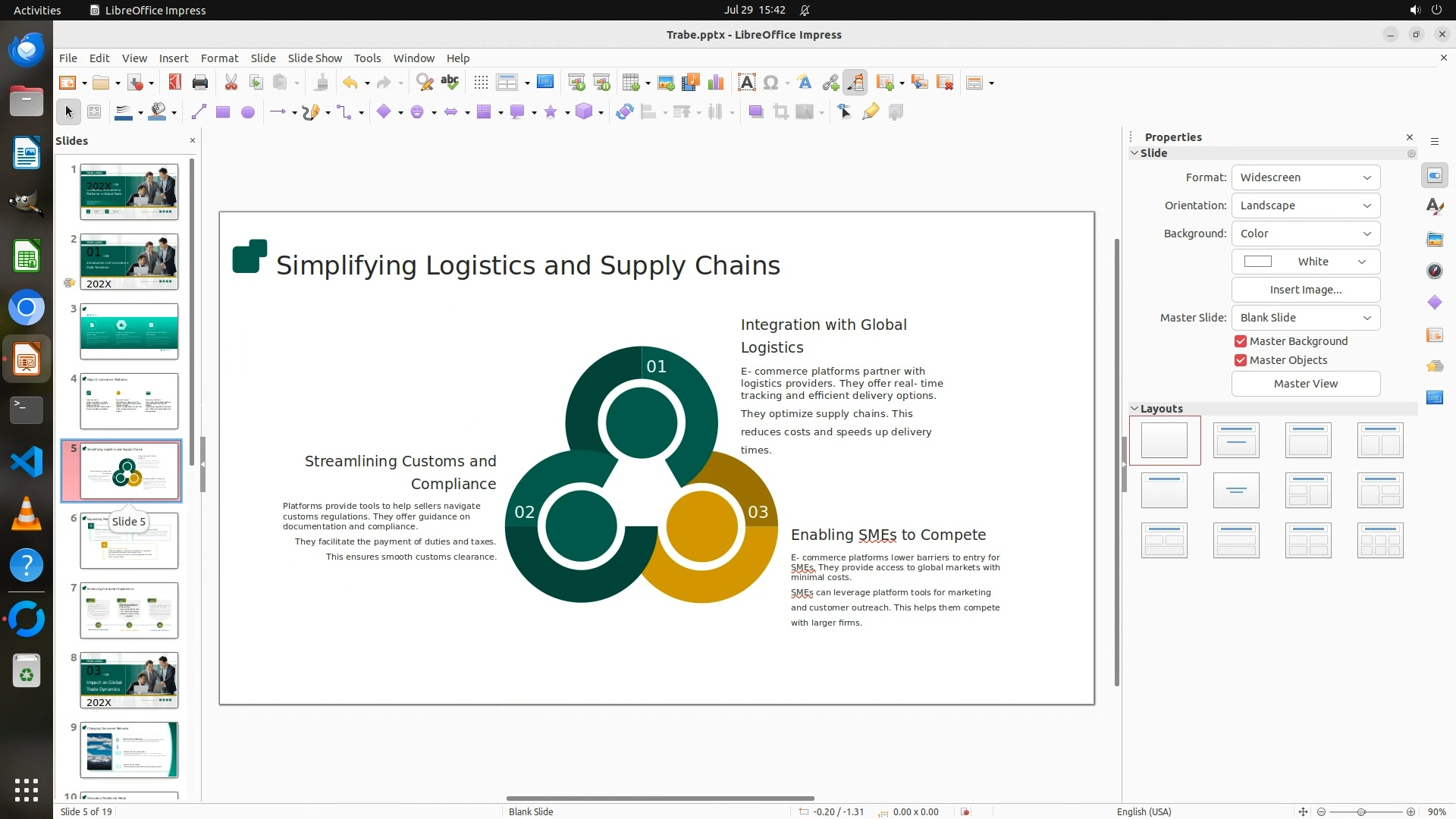Viewport: 1456px width, 819px height.
Task: Insert a chart using toolbar icon
Action: point(715,83)
